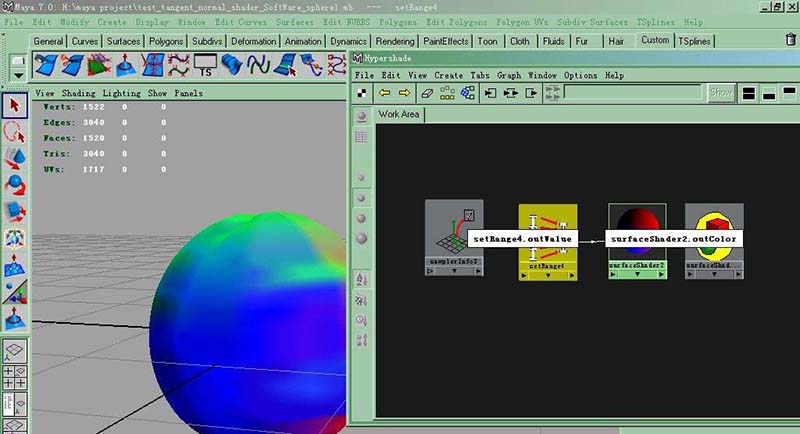Clear the Hypershade graph with eraser

427,93
